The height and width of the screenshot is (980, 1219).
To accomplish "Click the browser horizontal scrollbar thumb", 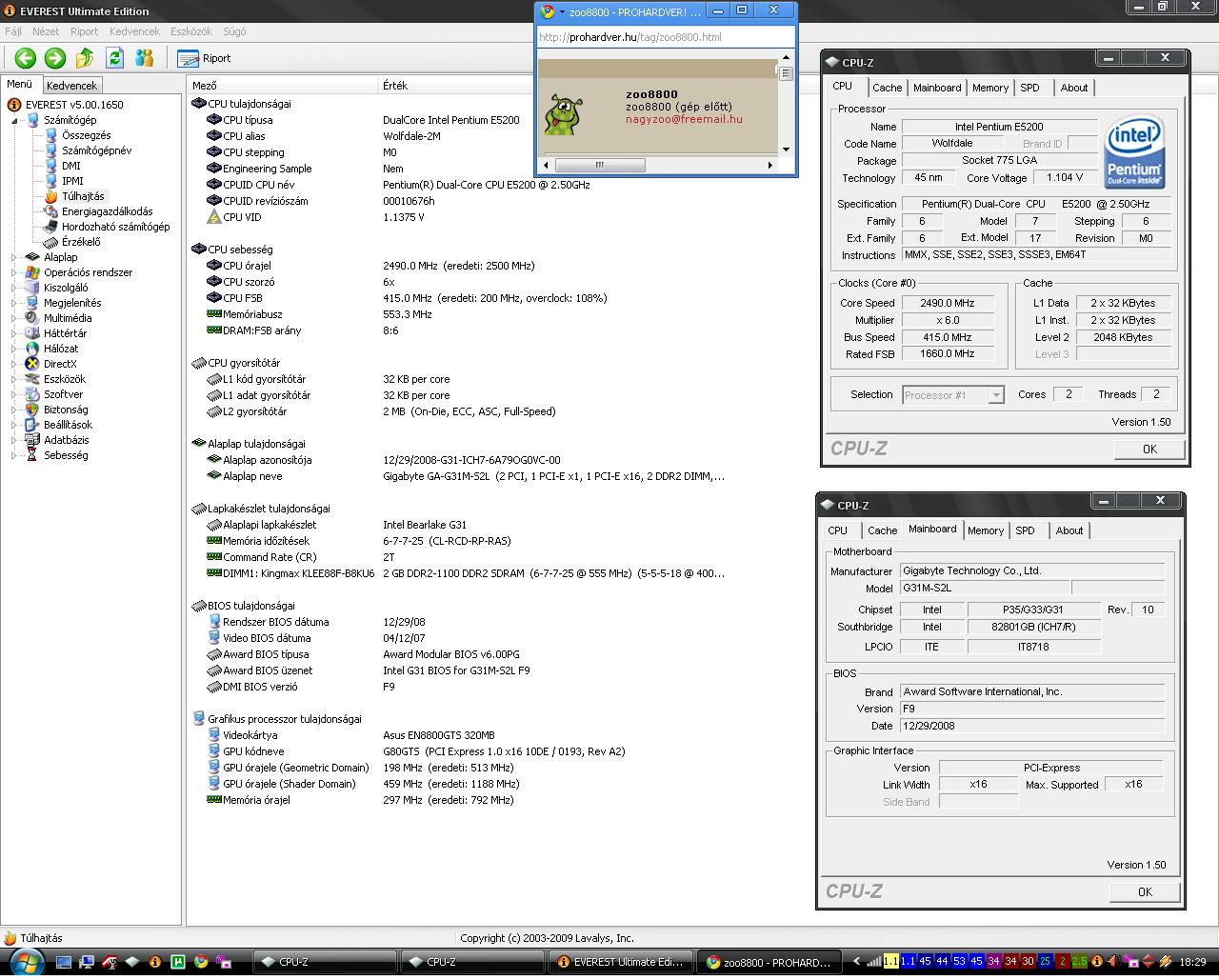I will (600, 165).
